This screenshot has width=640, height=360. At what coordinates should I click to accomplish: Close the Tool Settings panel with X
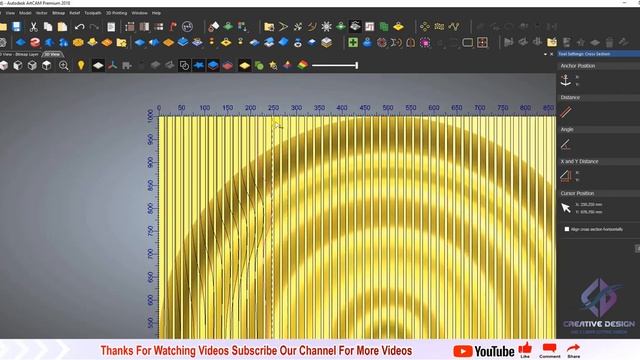point(552,54)
